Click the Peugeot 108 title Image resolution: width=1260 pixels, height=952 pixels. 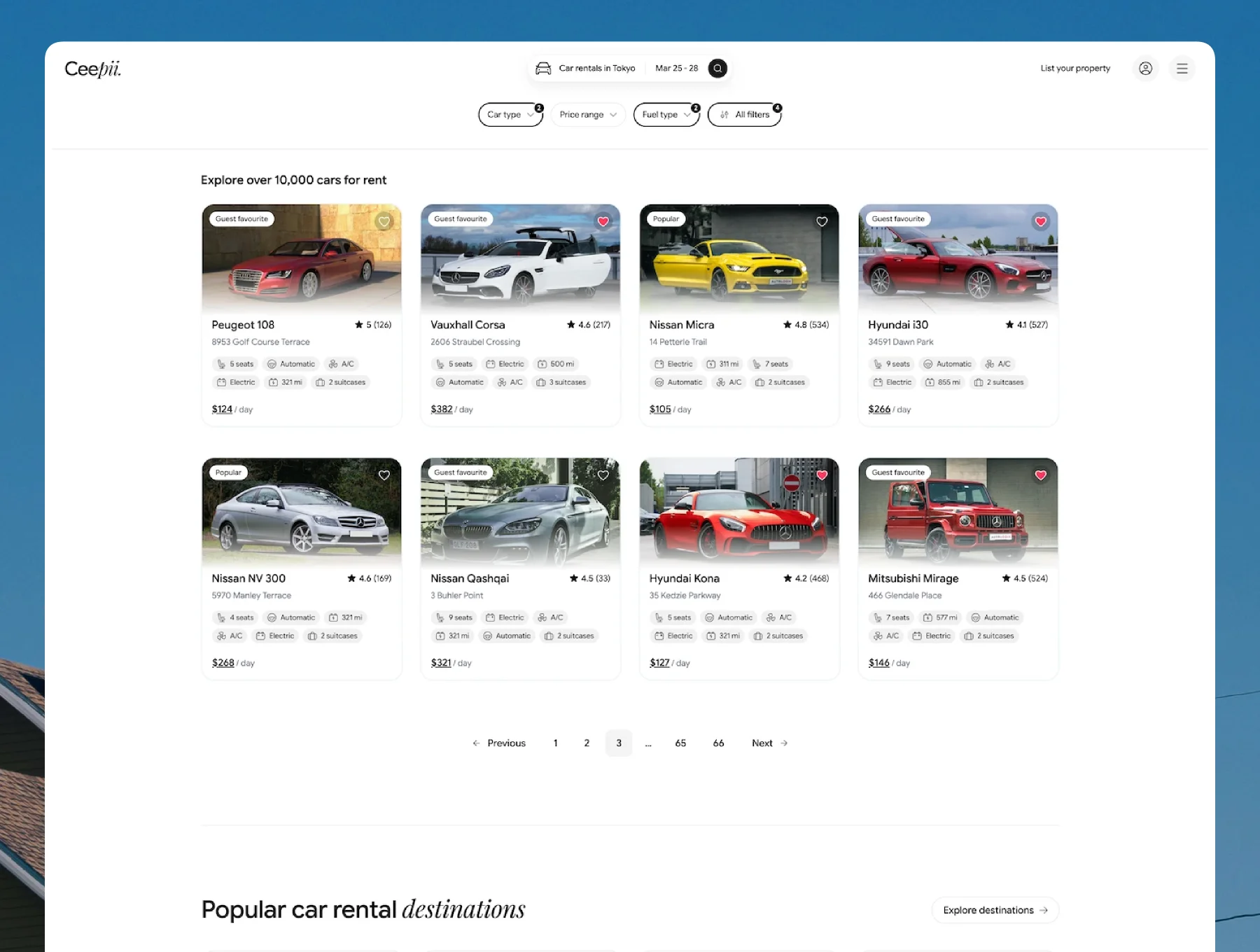(243, 325)
